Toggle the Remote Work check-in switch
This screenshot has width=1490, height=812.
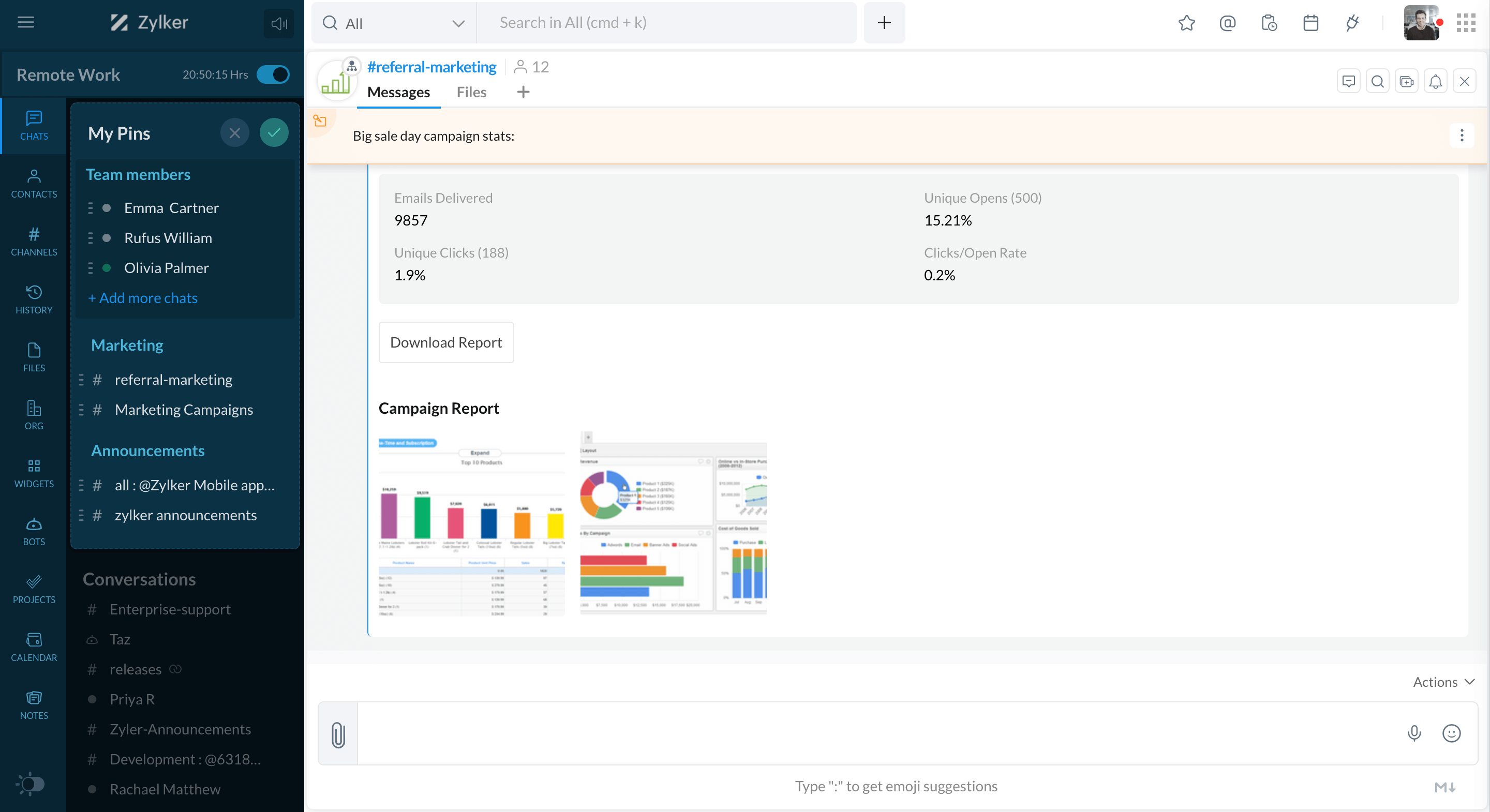coord(273,74)
